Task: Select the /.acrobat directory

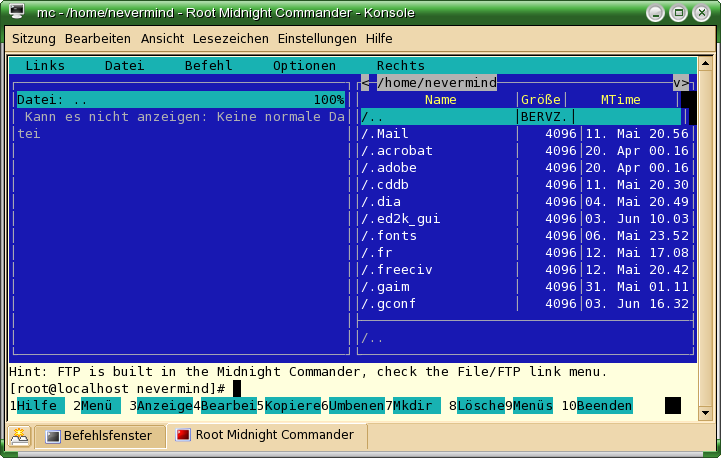Action: (525, 151)
